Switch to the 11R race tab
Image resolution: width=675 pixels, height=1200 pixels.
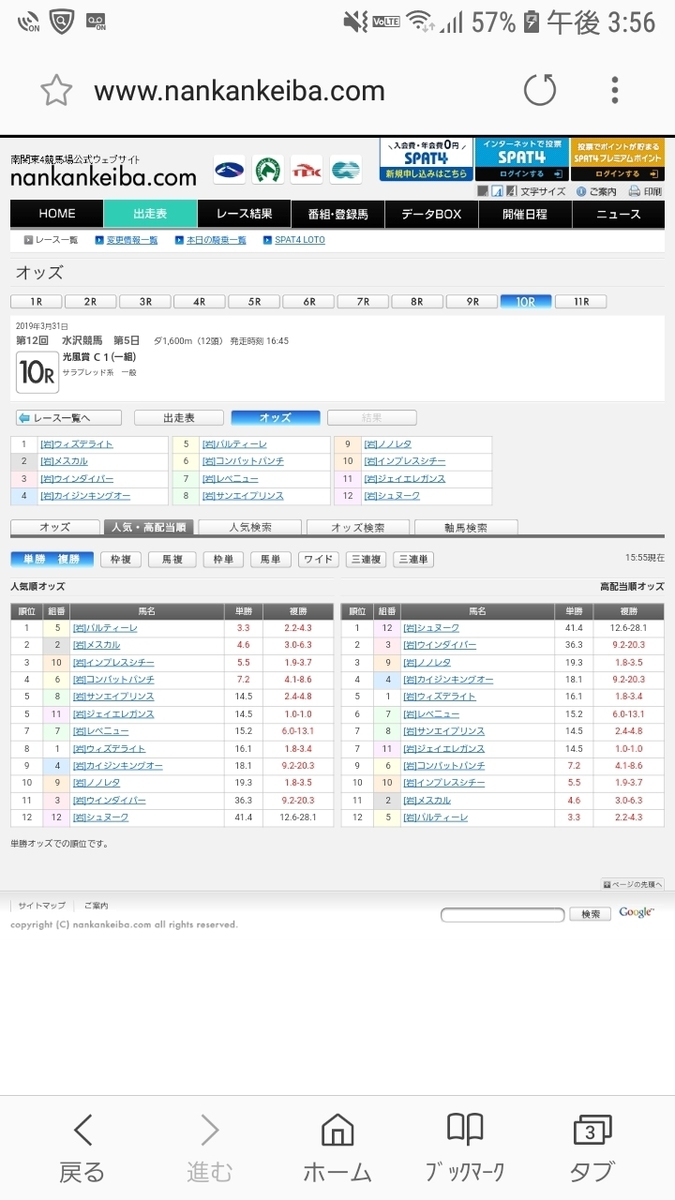579,301
